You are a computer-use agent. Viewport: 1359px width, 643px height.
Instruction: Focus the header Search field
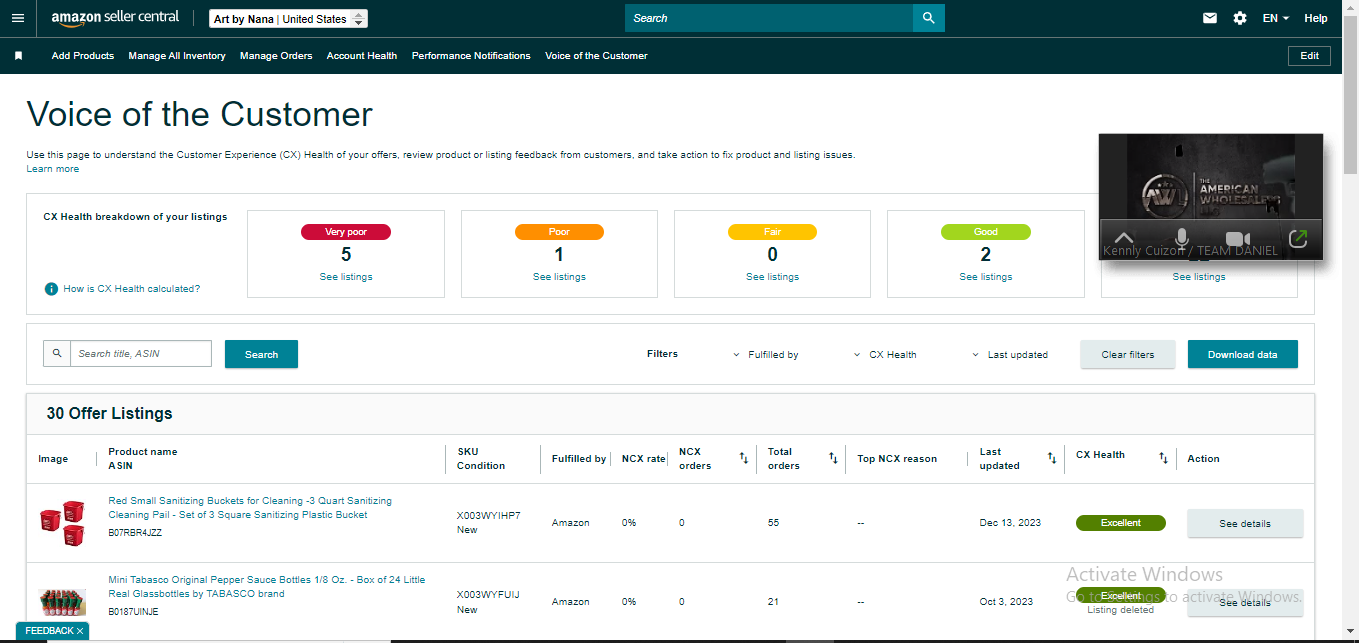click(x=769, y=18)
